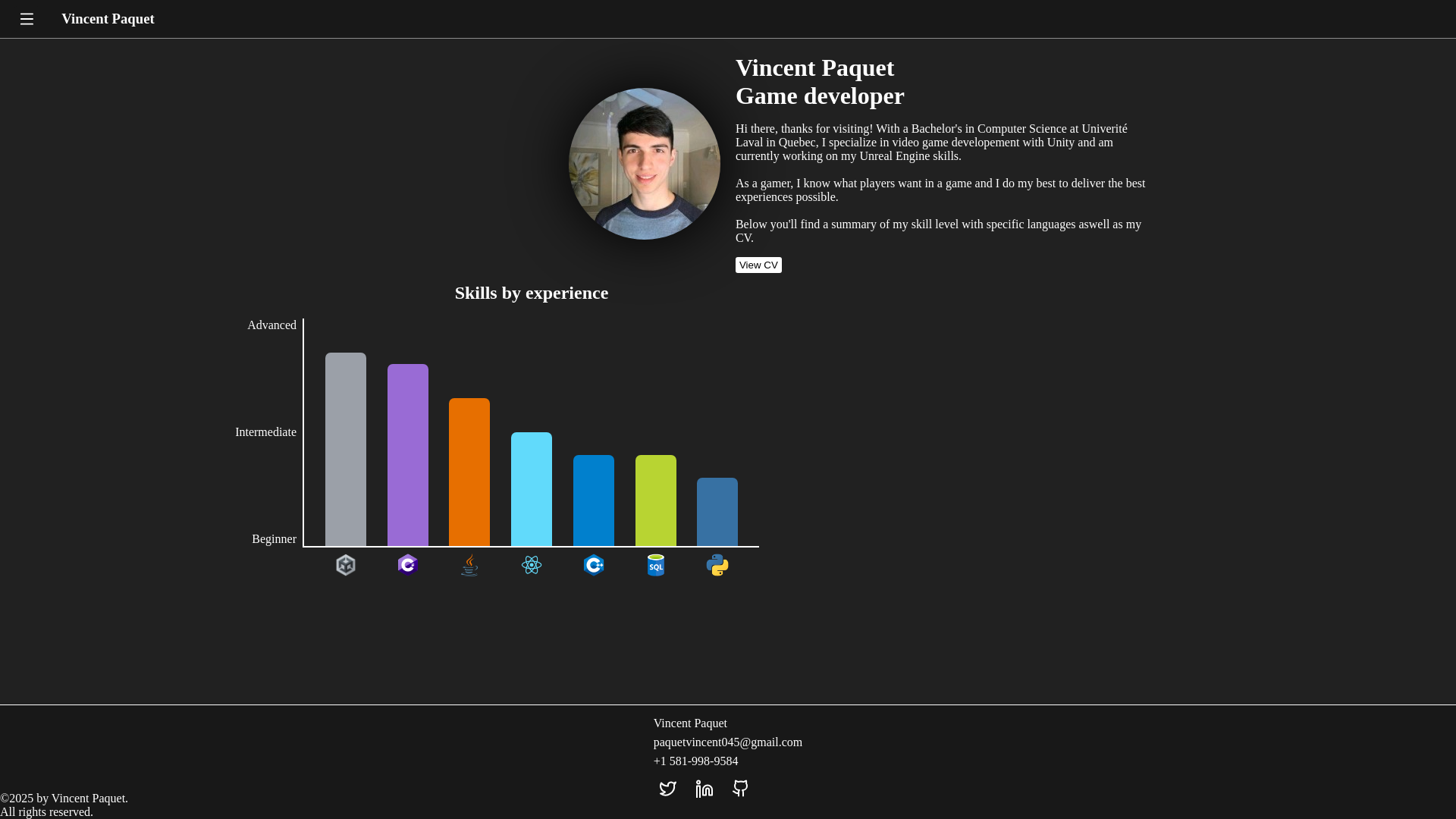Viewport: 1456px width, 819px height.
Task: Click the Java logo icon
Action: (x=469, y=565)
